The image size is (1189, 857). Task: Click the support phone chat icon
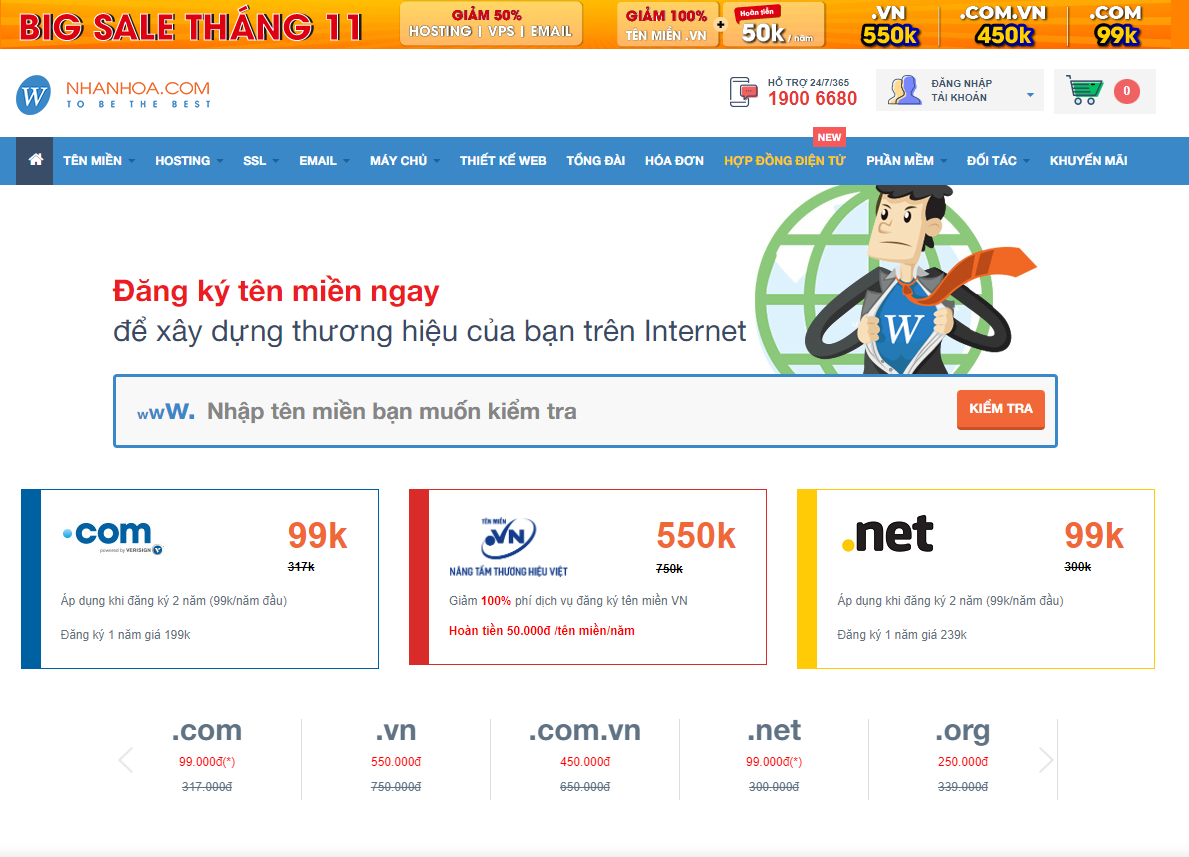[743, 92]
